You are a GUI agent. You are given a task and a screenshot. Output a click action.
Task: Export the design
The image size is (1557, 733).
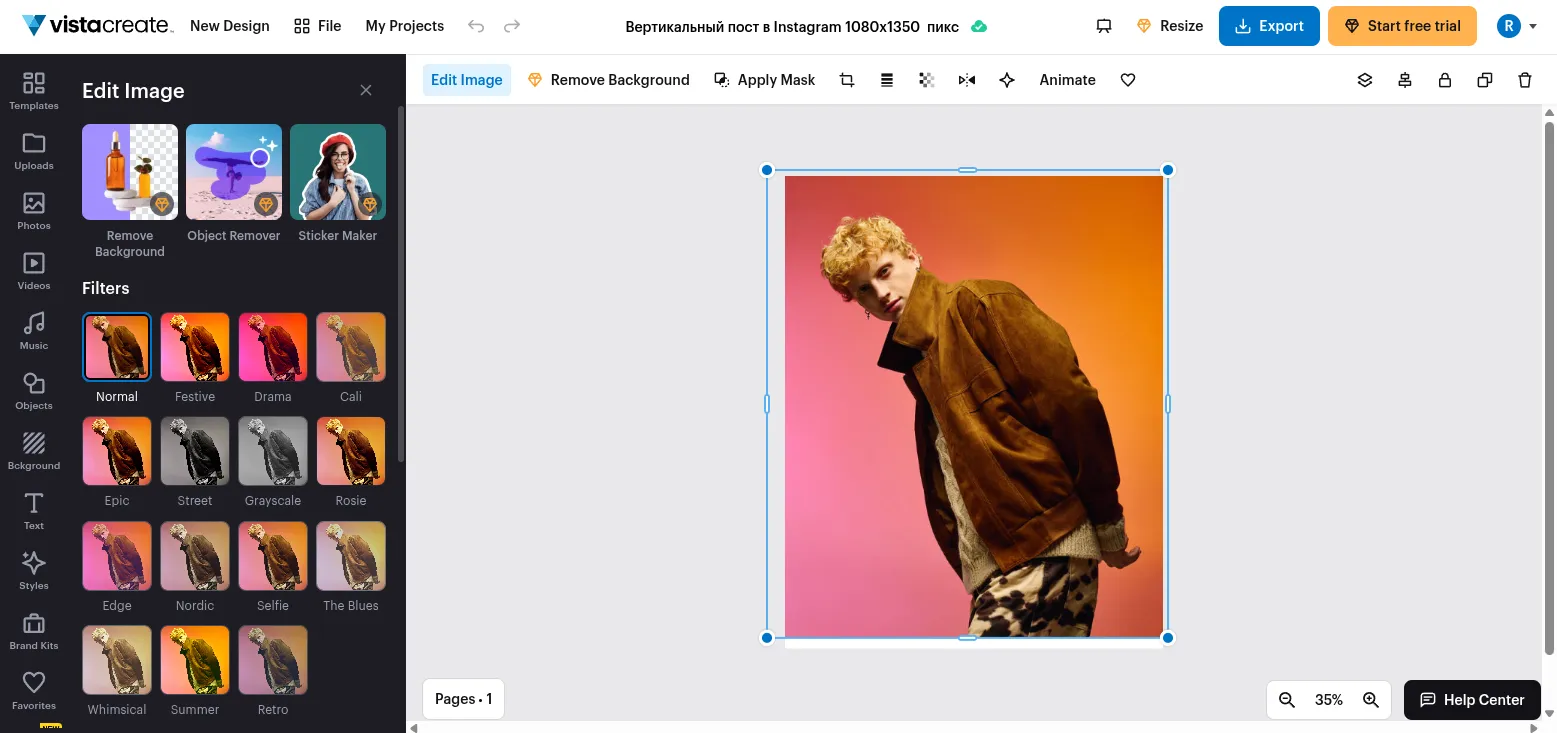1269,25
